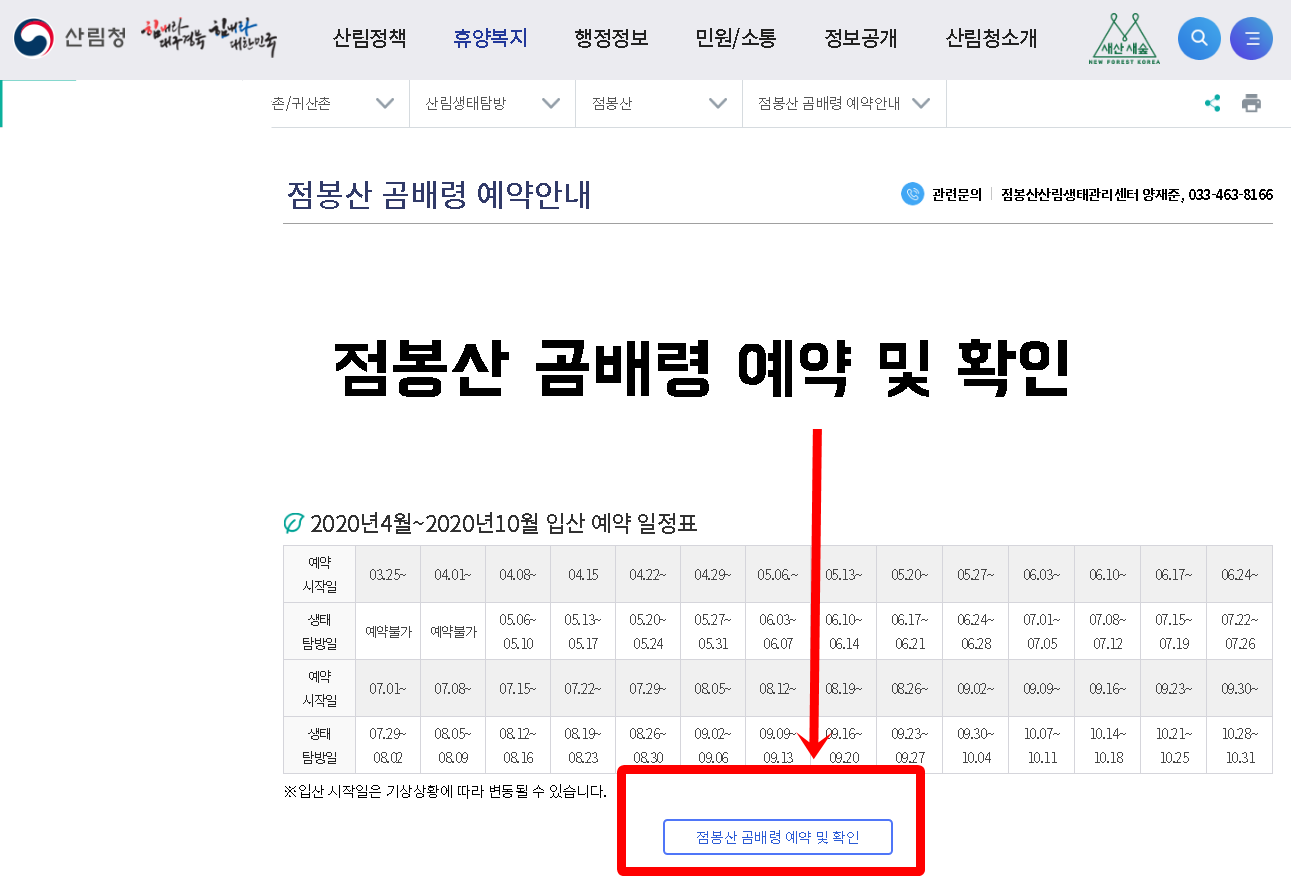Screen dimensions: 1291x885
Task: Select the 08.05~ 08.09 visit date cell
Action: click(453, 745)
